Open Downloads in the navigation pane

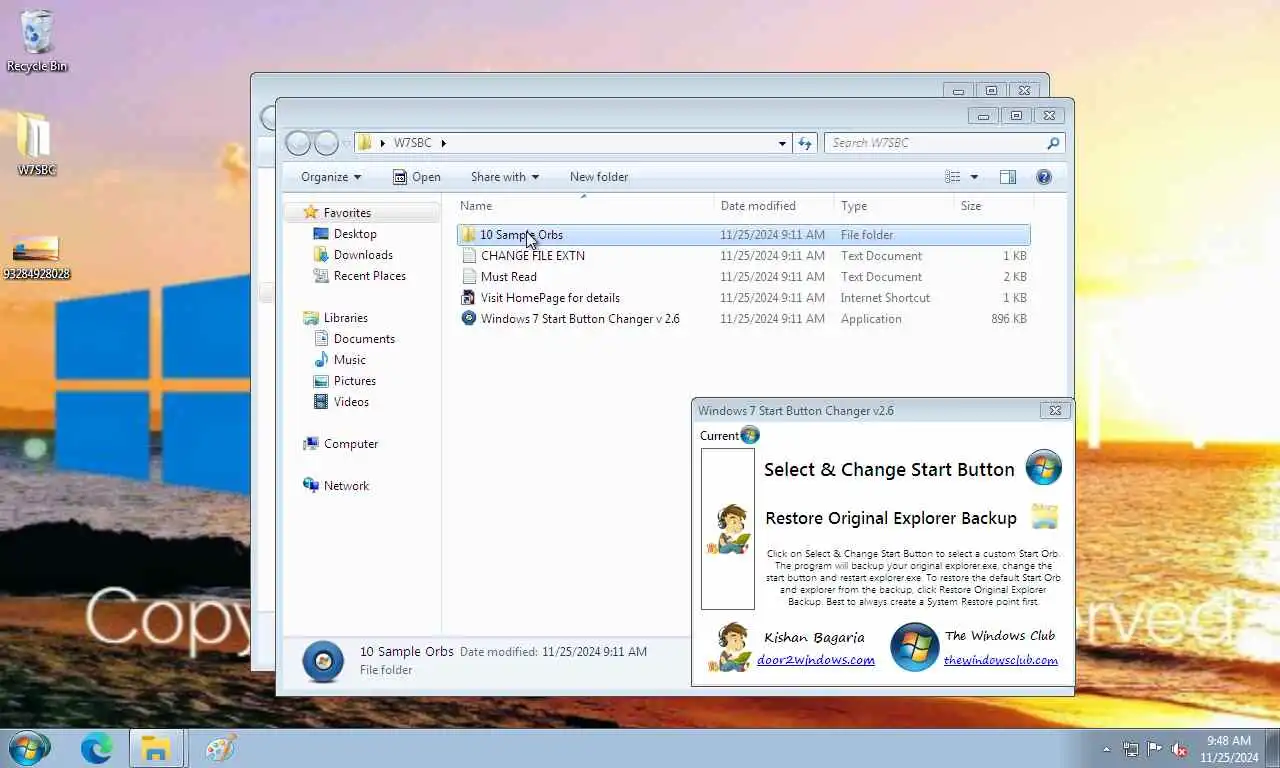(x=363, y=255)
